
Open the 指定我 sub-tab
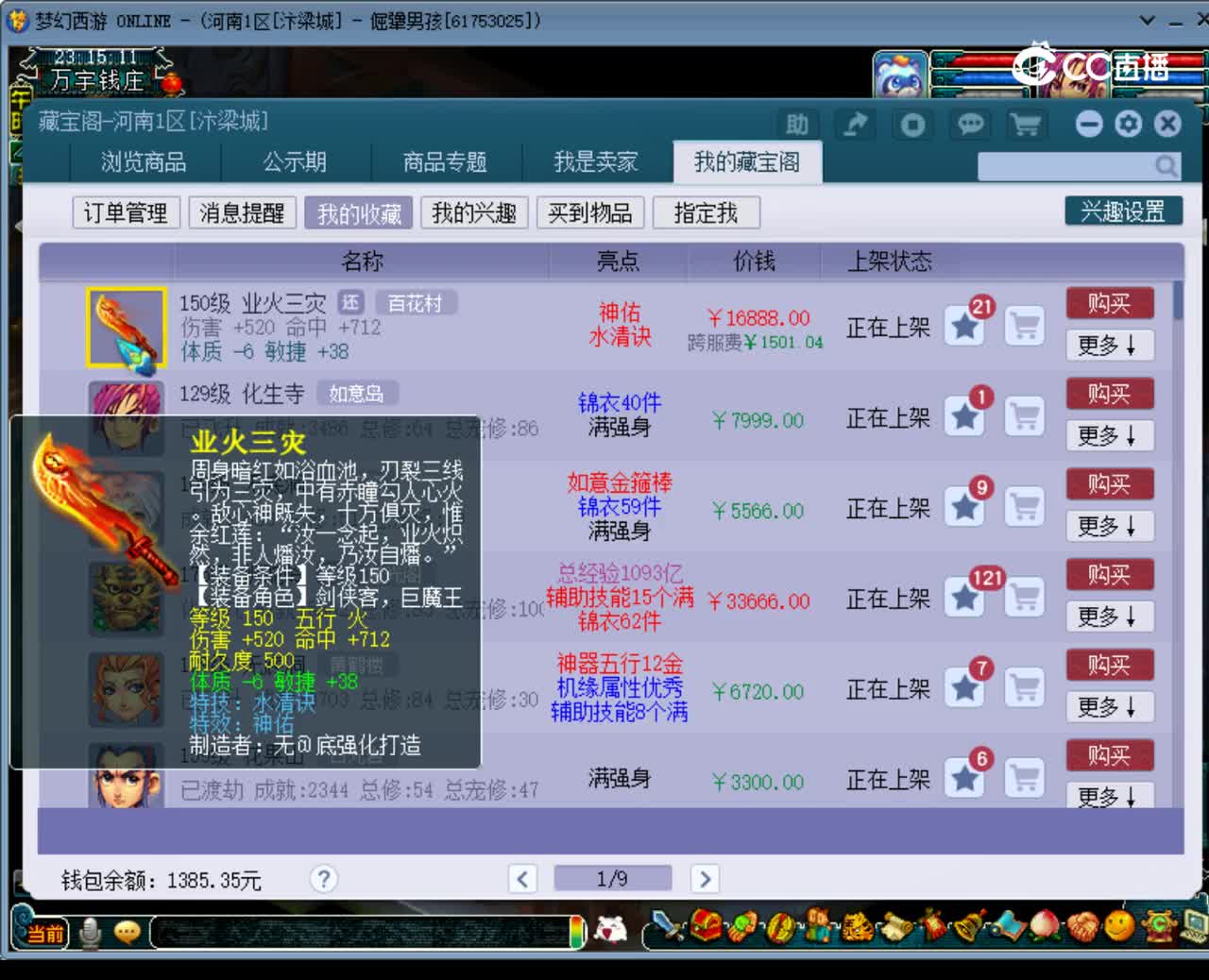click(706, 212)
